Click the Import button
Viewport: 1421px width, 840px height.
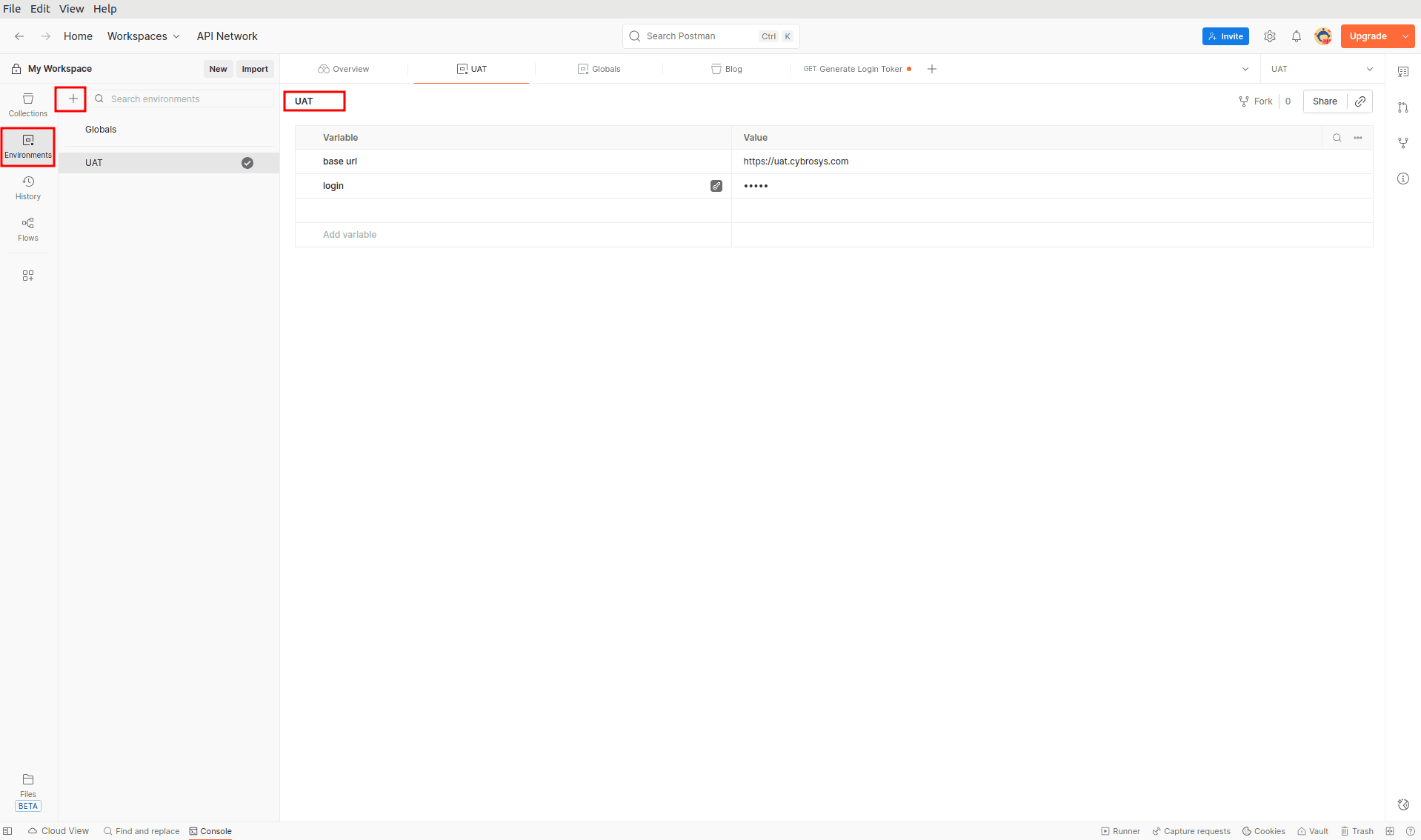(255, 69)
